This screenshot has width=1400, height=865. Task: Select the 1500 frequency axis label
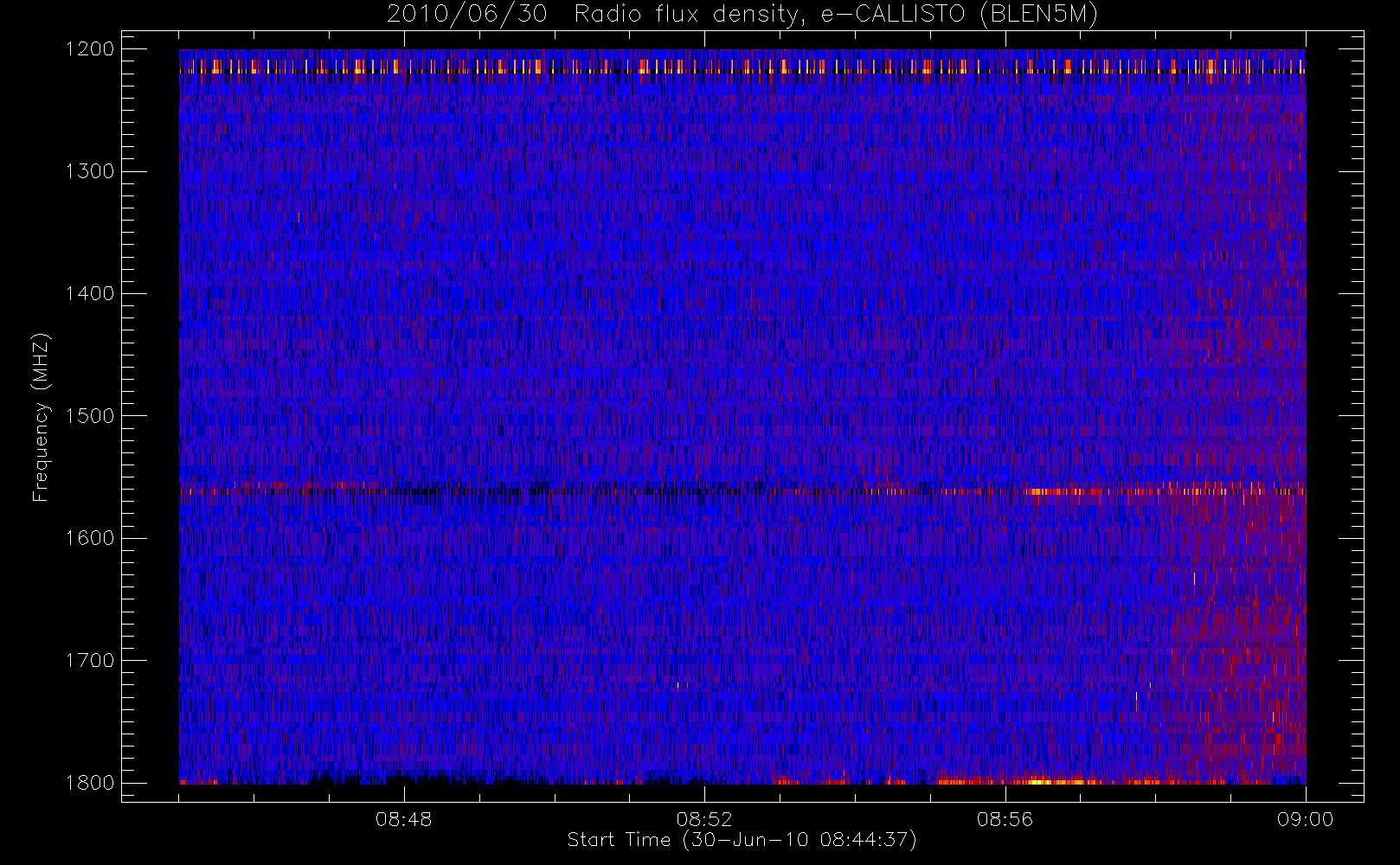90,416
